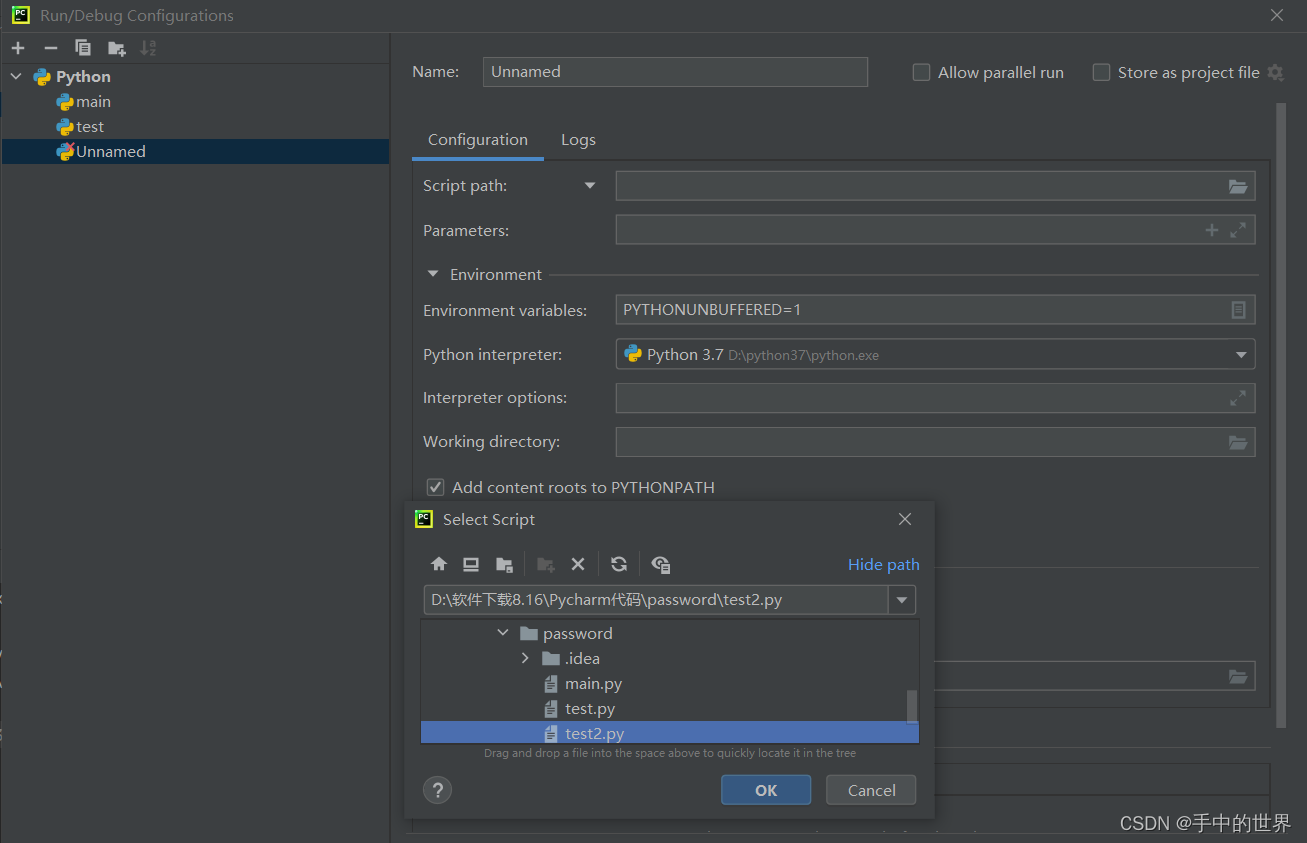Open help for Select Script dialog
1307x843 pixels.
pyautogui.click(x=437, y=790)
